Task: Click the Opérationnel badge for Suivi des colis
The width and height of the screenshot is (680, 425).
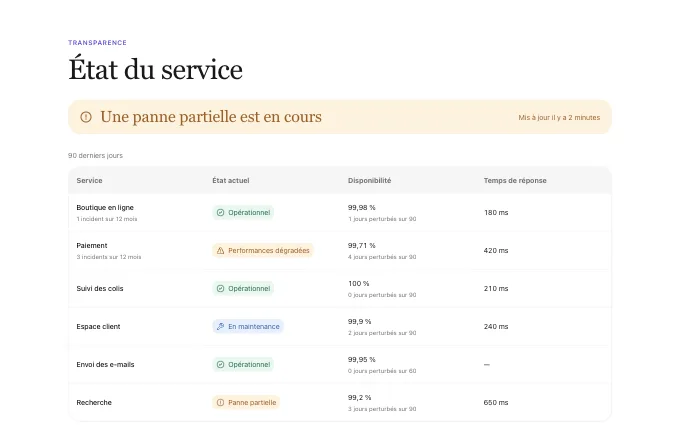Action: point(243,288)
